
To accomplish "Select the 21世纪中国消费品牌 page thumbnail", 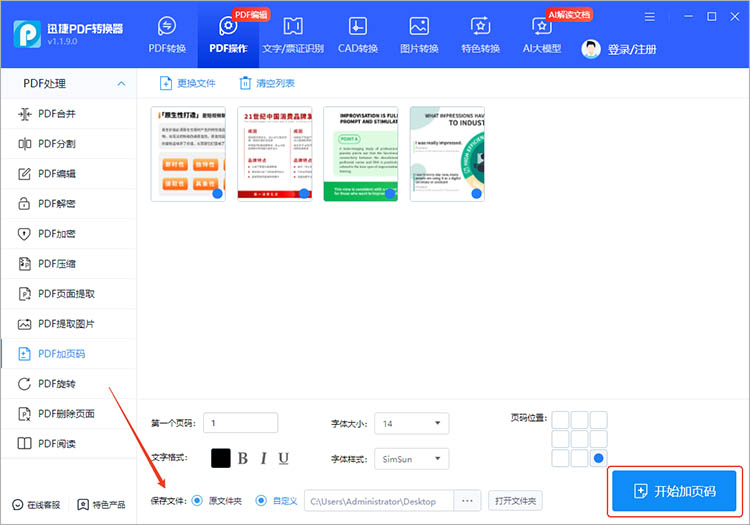I will (275, 153).
